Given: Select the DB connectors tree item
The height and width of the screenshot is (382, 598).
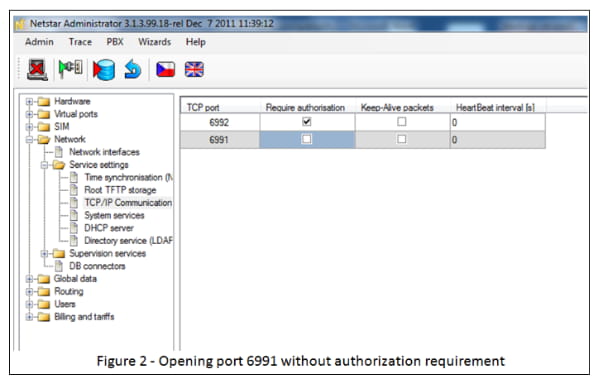Looking at the screenshot, I should coord(97,266).
